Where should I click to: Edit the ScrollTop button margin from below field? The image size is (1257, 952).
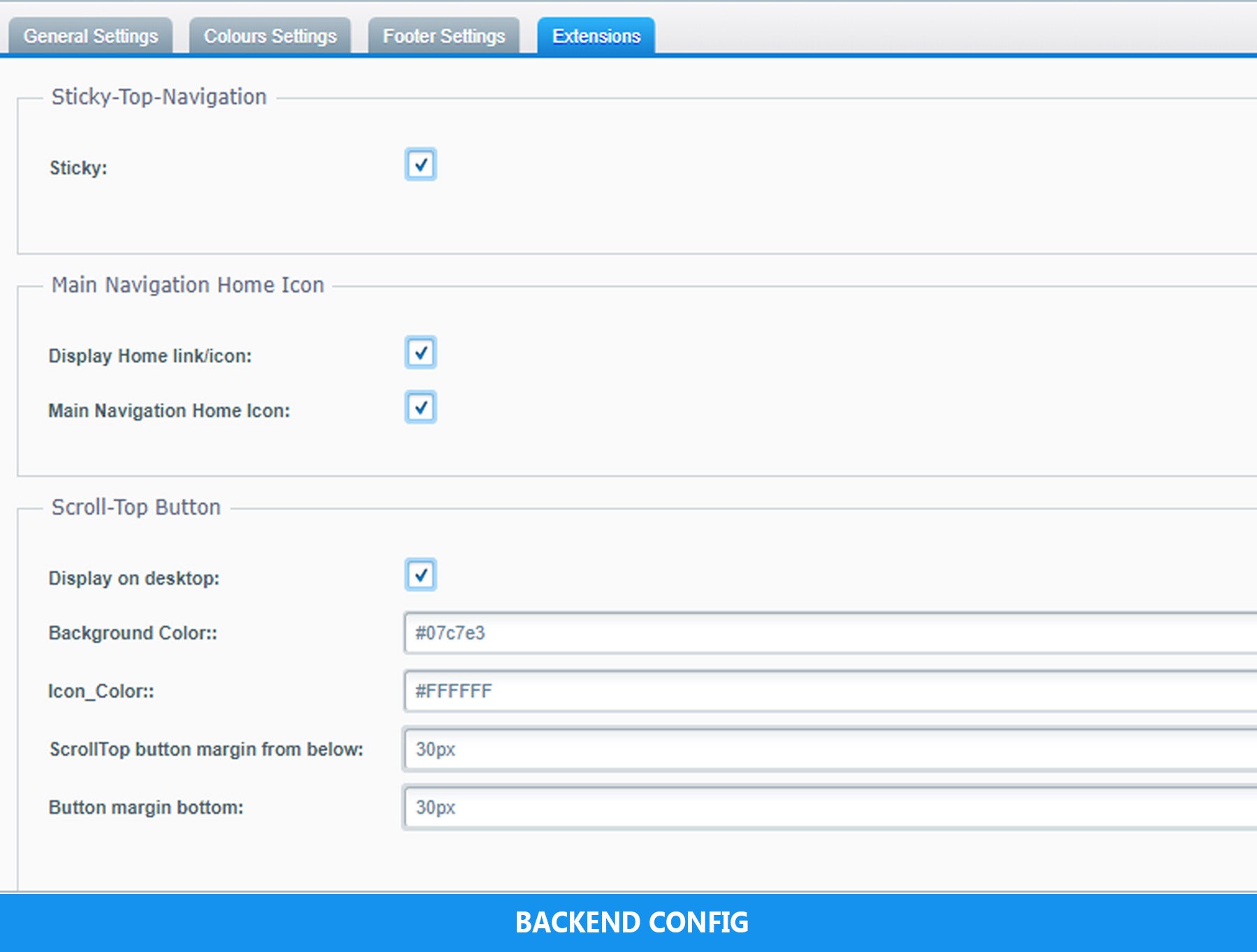pos(830,749)
